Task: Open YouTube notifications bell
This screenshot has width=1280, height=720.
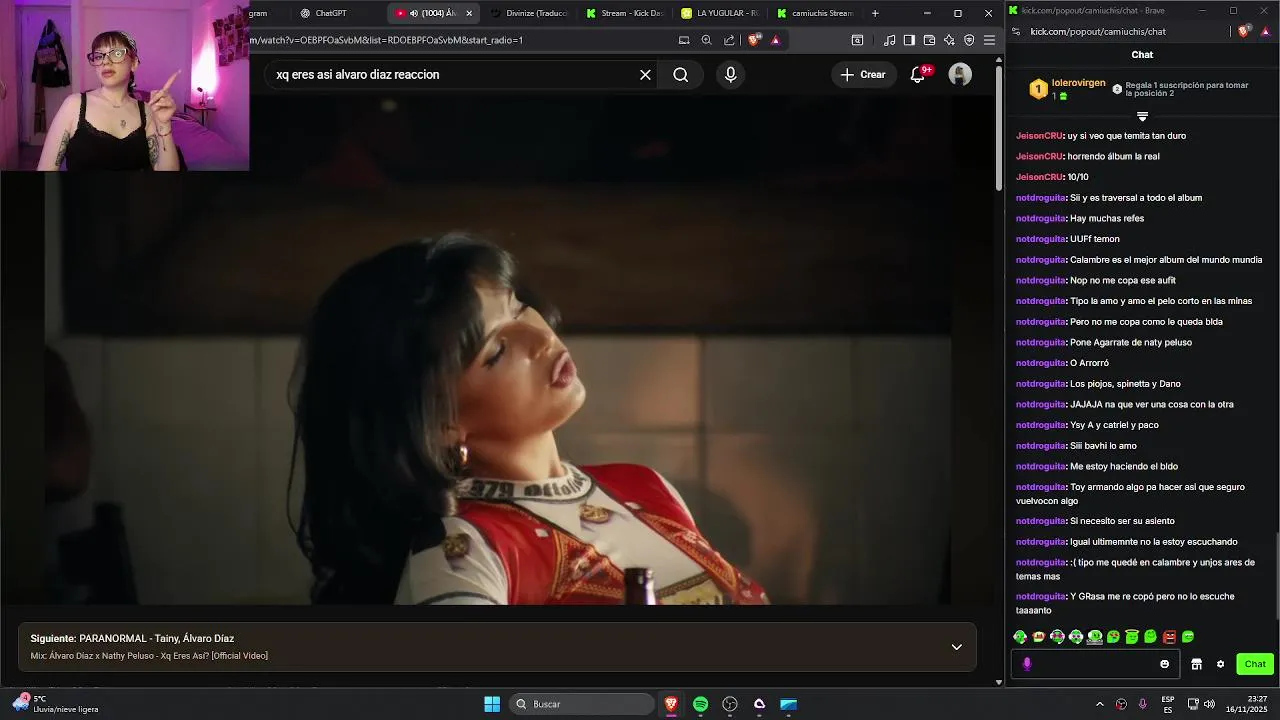Action: point(918,75)
